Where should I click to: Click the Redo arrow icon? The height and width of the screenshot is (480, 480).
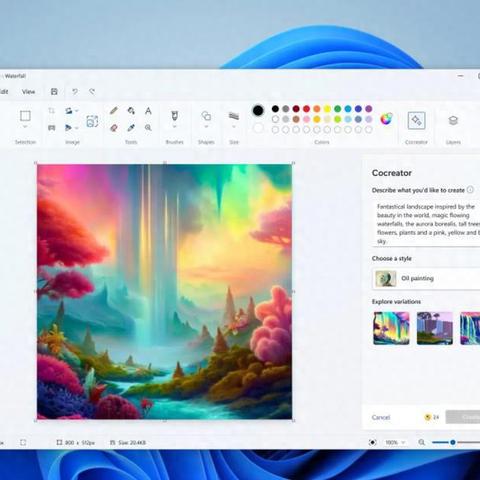click(x=92, y=91)
